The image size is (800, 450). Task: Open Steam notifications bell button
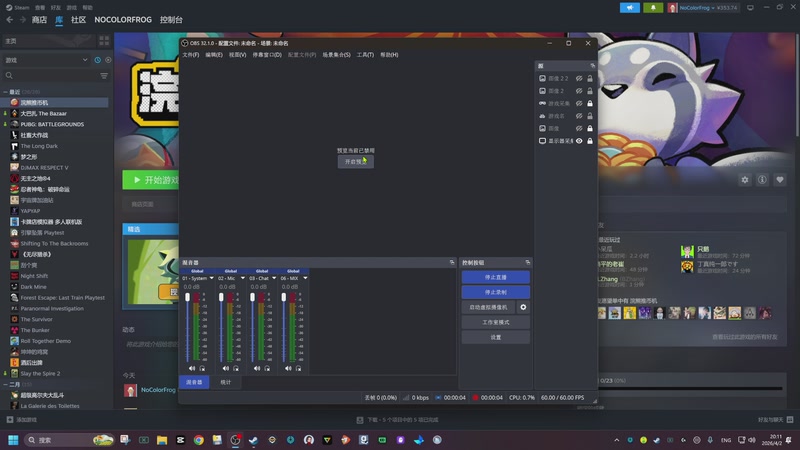pos(653,8)
